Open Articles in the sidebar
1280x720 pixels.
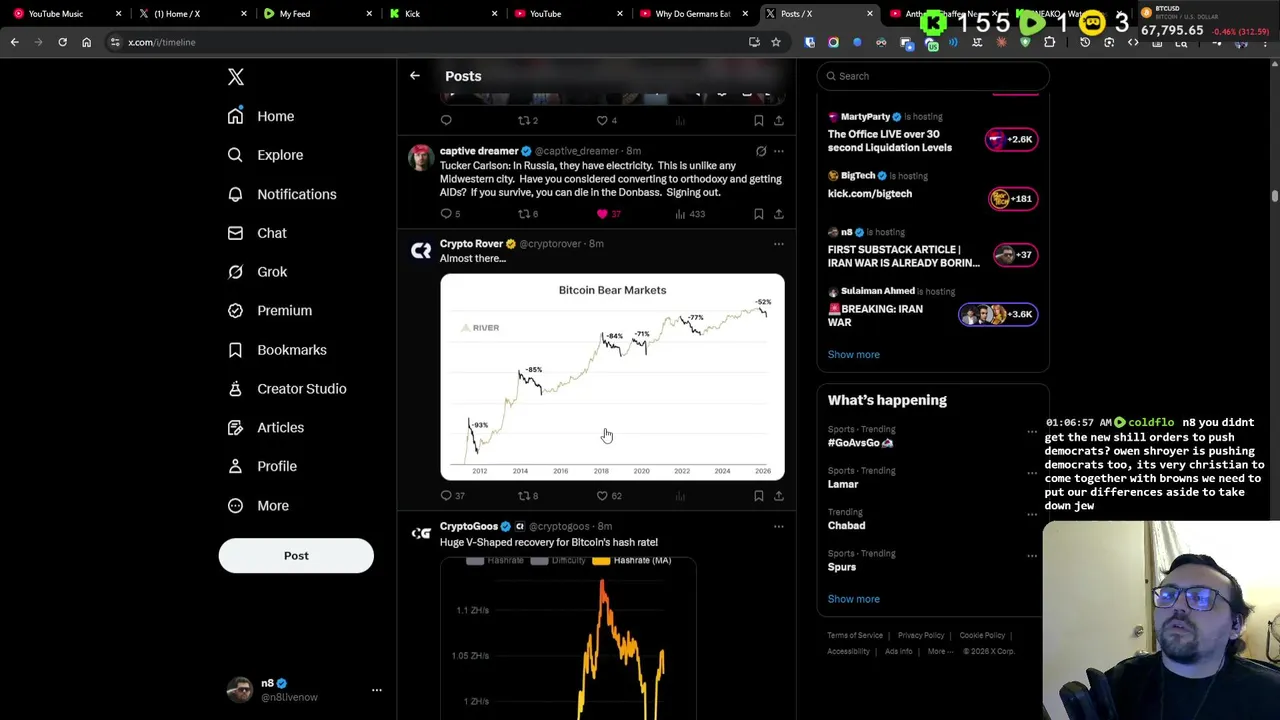pos(265,427)
